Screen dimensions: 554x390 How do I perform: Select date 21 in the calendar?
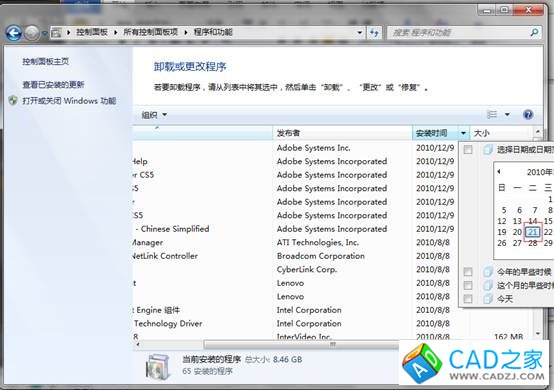532,232
